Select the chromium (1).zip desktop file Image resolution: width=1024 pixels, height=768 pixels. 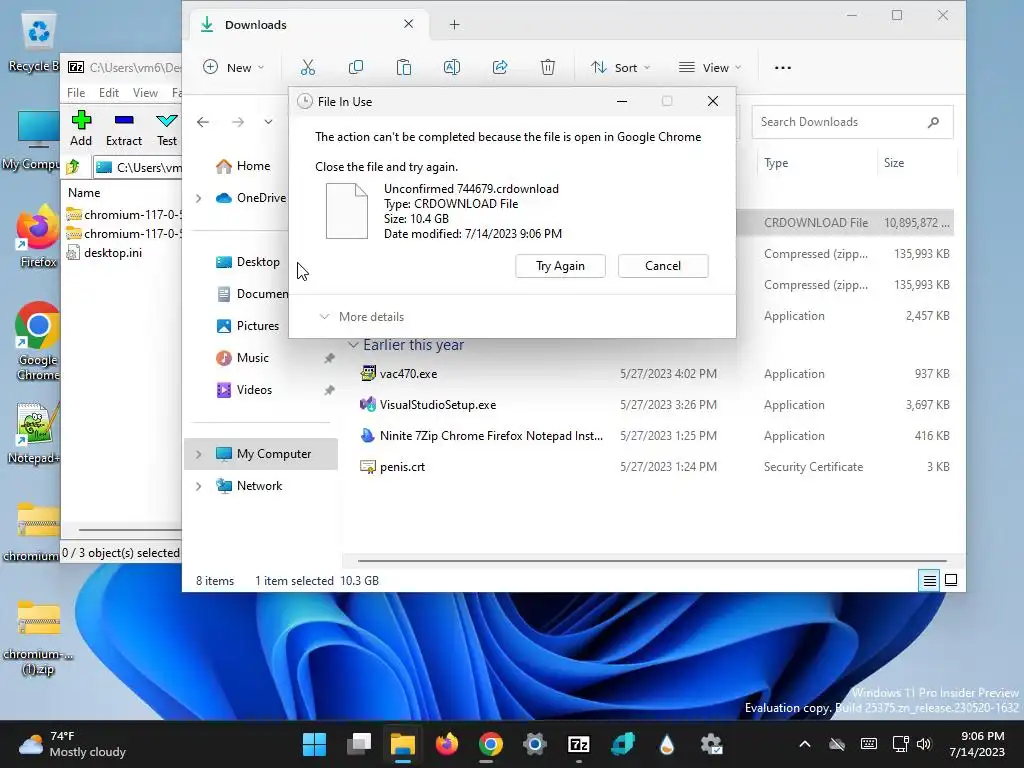click(38, 637)
